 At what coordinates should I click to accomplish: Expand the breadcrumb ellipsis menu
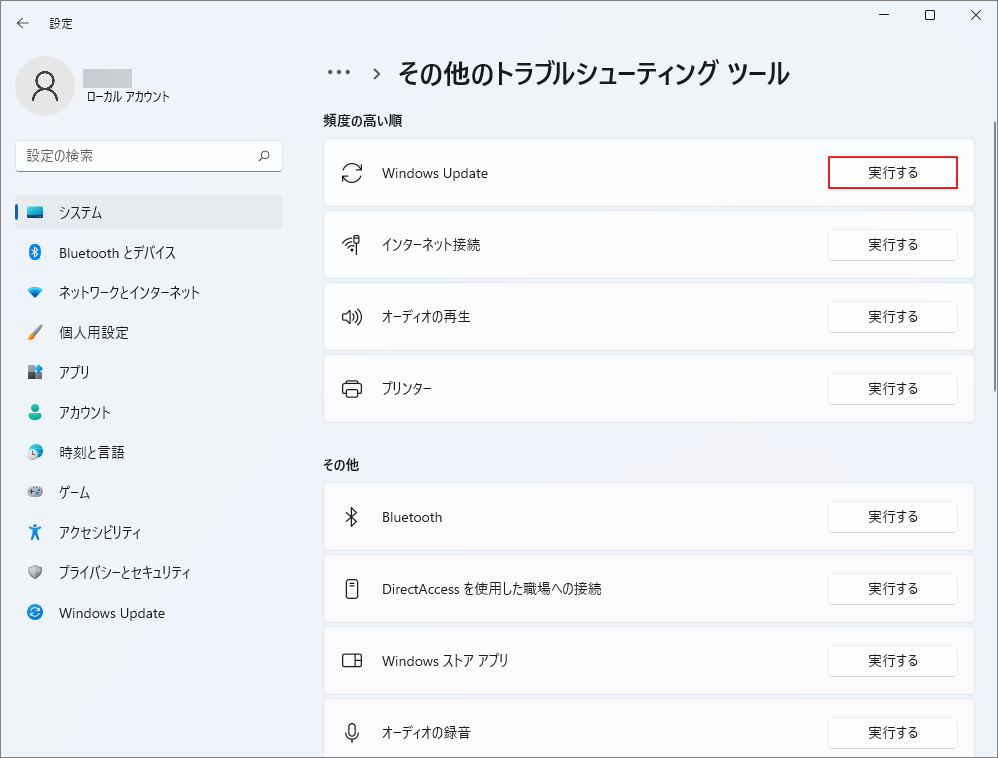click(338, 71)
